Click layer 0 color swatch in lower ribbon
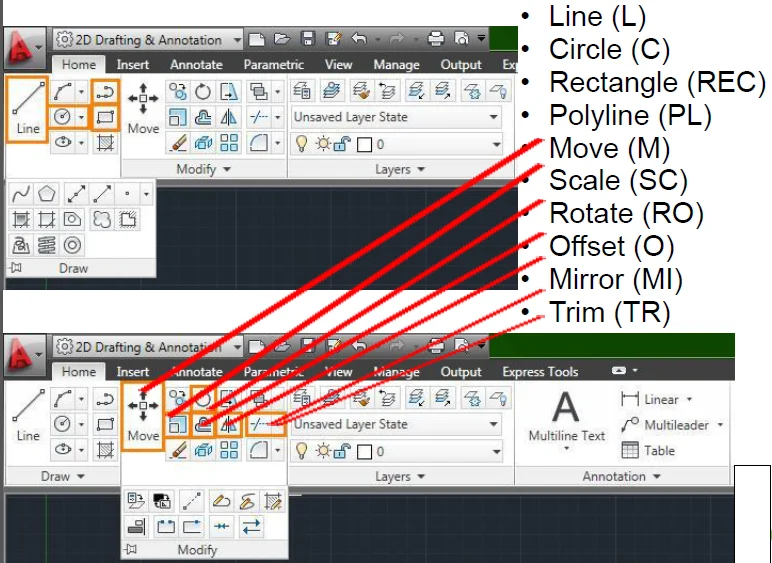The height and width of the screenshot is (563, 772). click(x=364, y=451)
